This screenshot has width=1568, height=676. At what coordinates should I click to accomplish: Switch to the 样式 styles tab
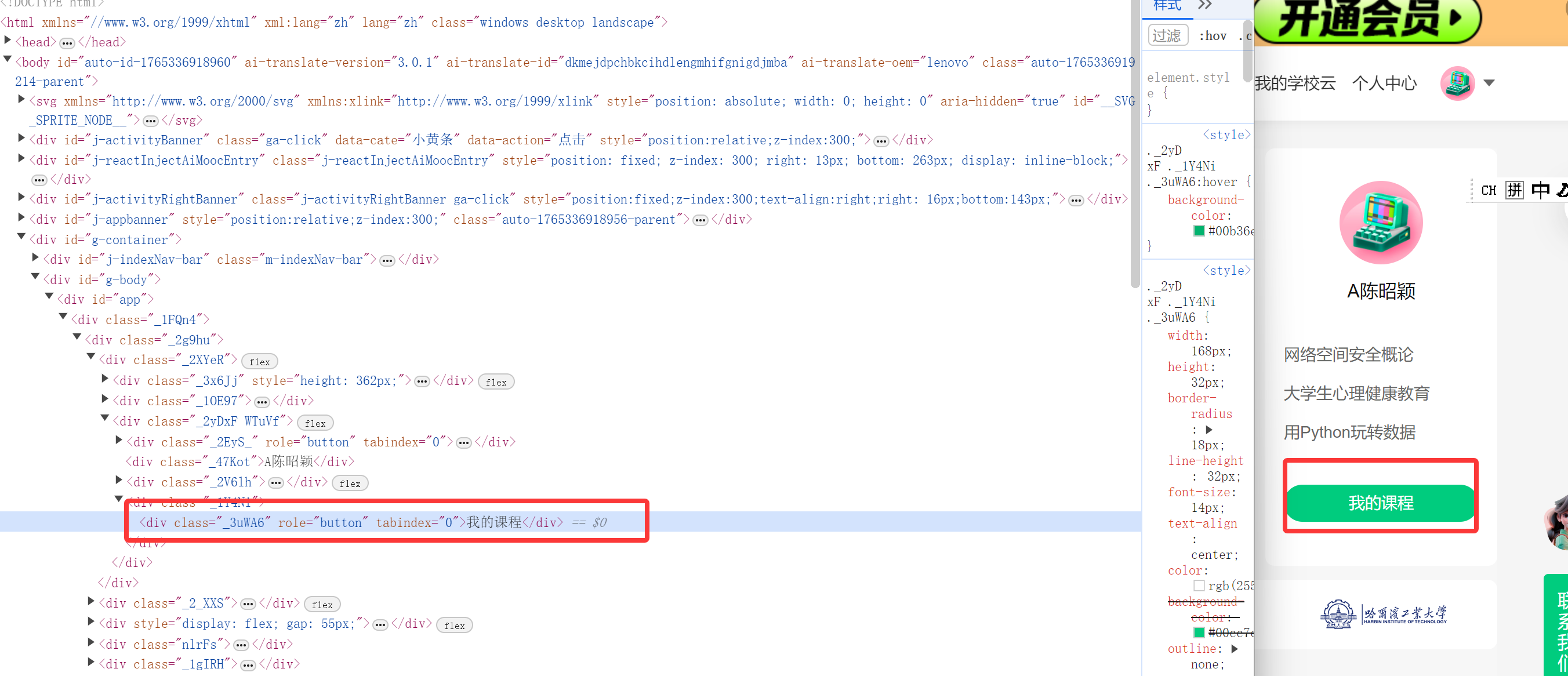(1167, 5)
